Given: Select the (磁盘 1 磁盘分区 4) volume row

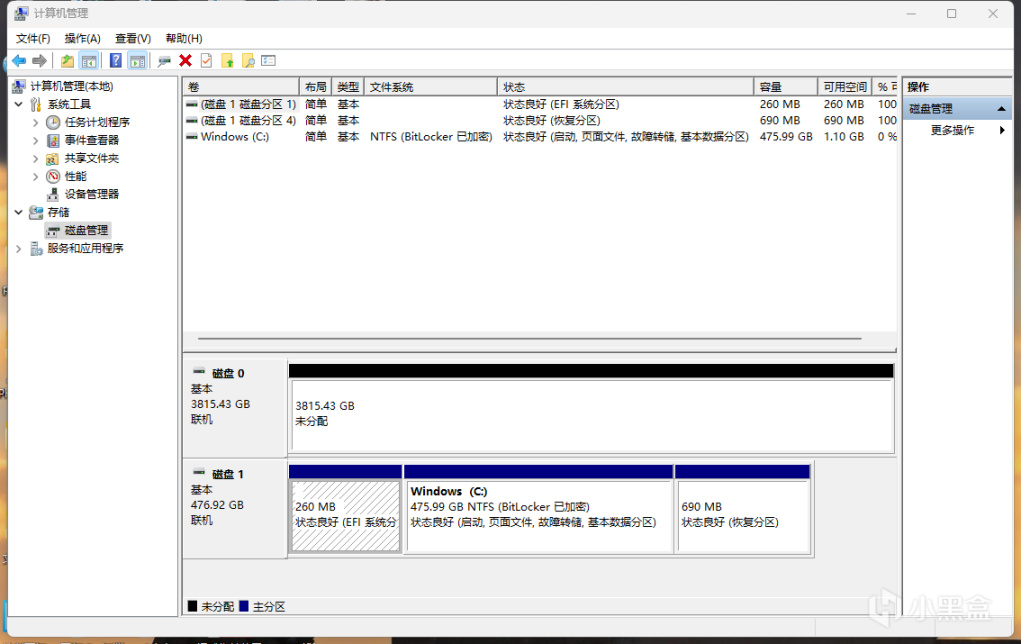Looking at the screenshot, I should [540, 120].
